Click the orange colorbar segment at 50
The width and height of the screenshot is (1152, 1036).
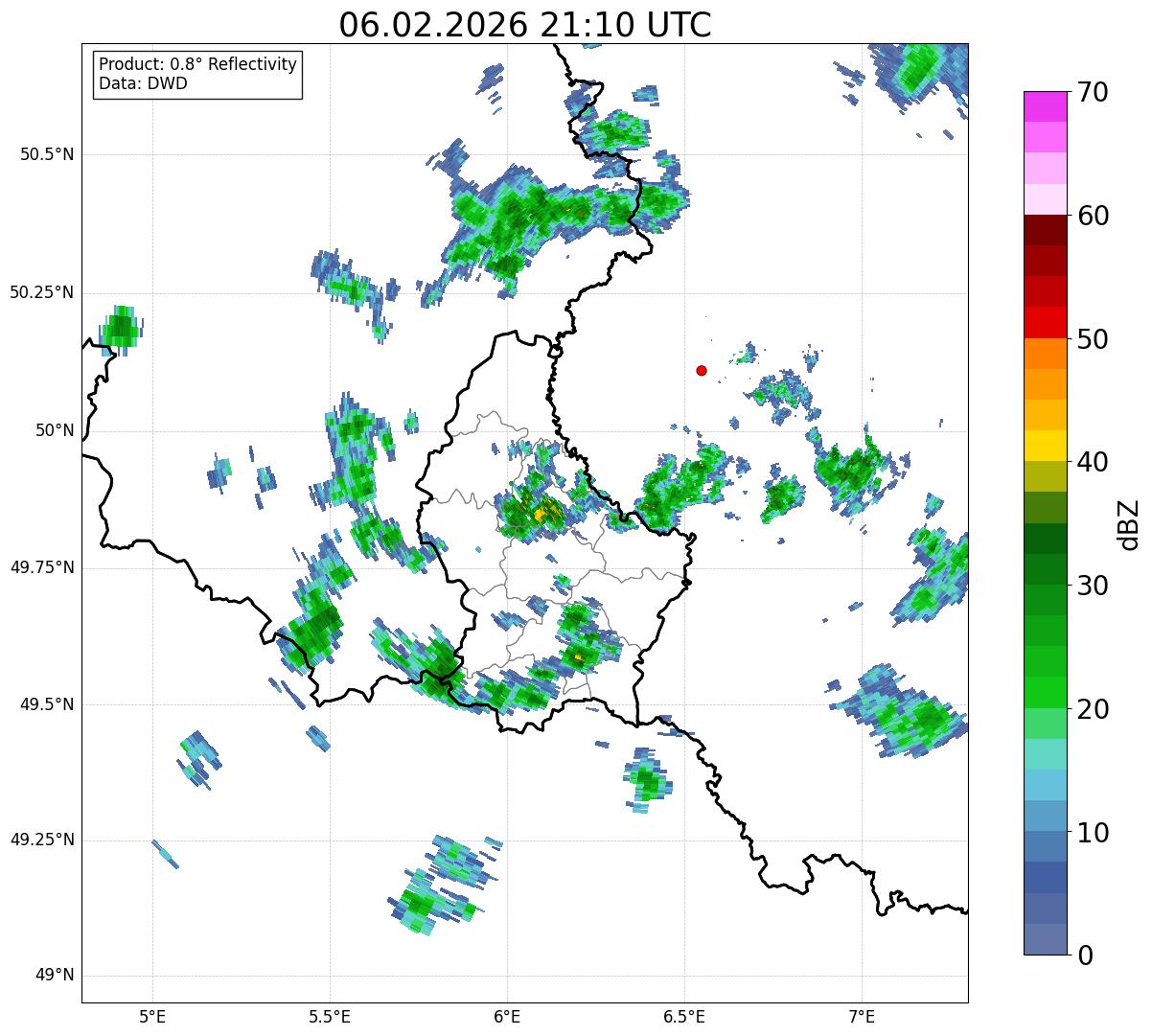[1045, 354]
